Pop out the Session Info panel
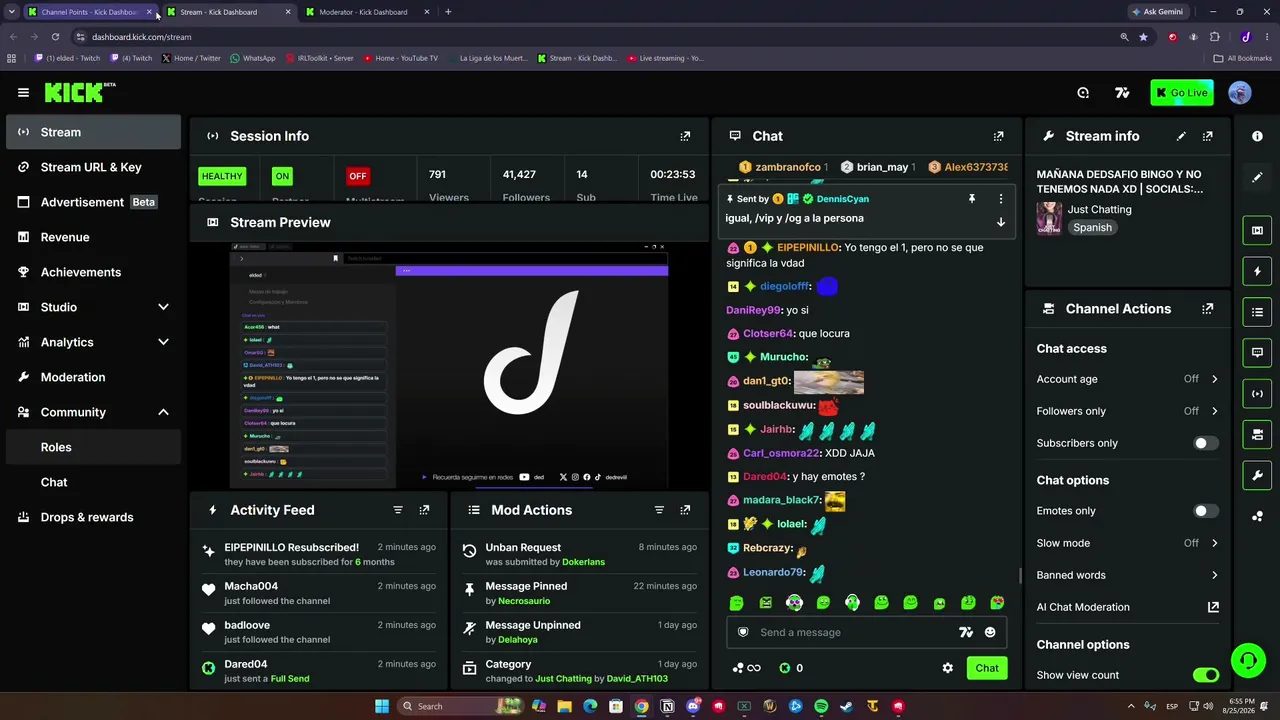 coord(685,136)
